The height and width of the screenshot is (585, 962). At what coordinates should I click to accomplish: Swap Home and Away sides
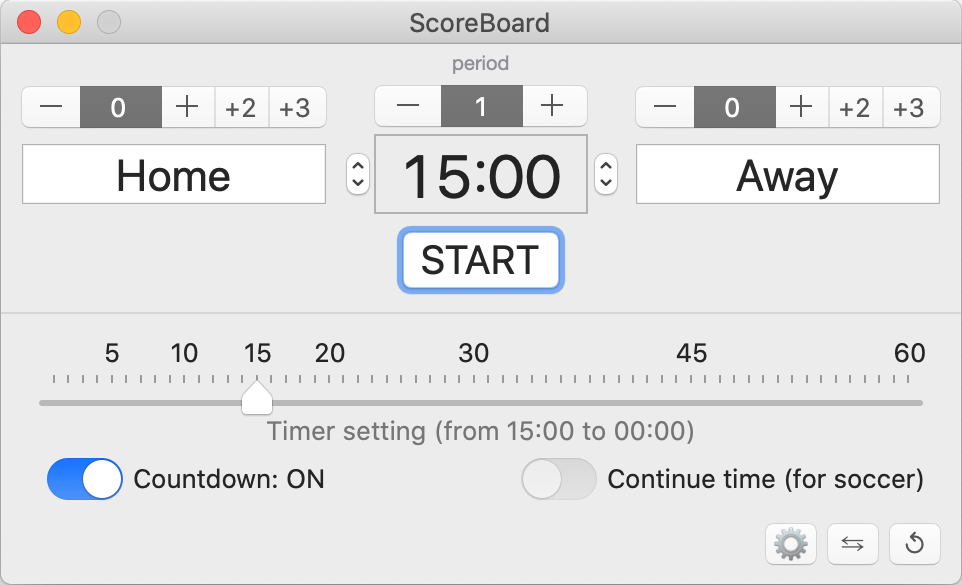[x=852, y=544]
